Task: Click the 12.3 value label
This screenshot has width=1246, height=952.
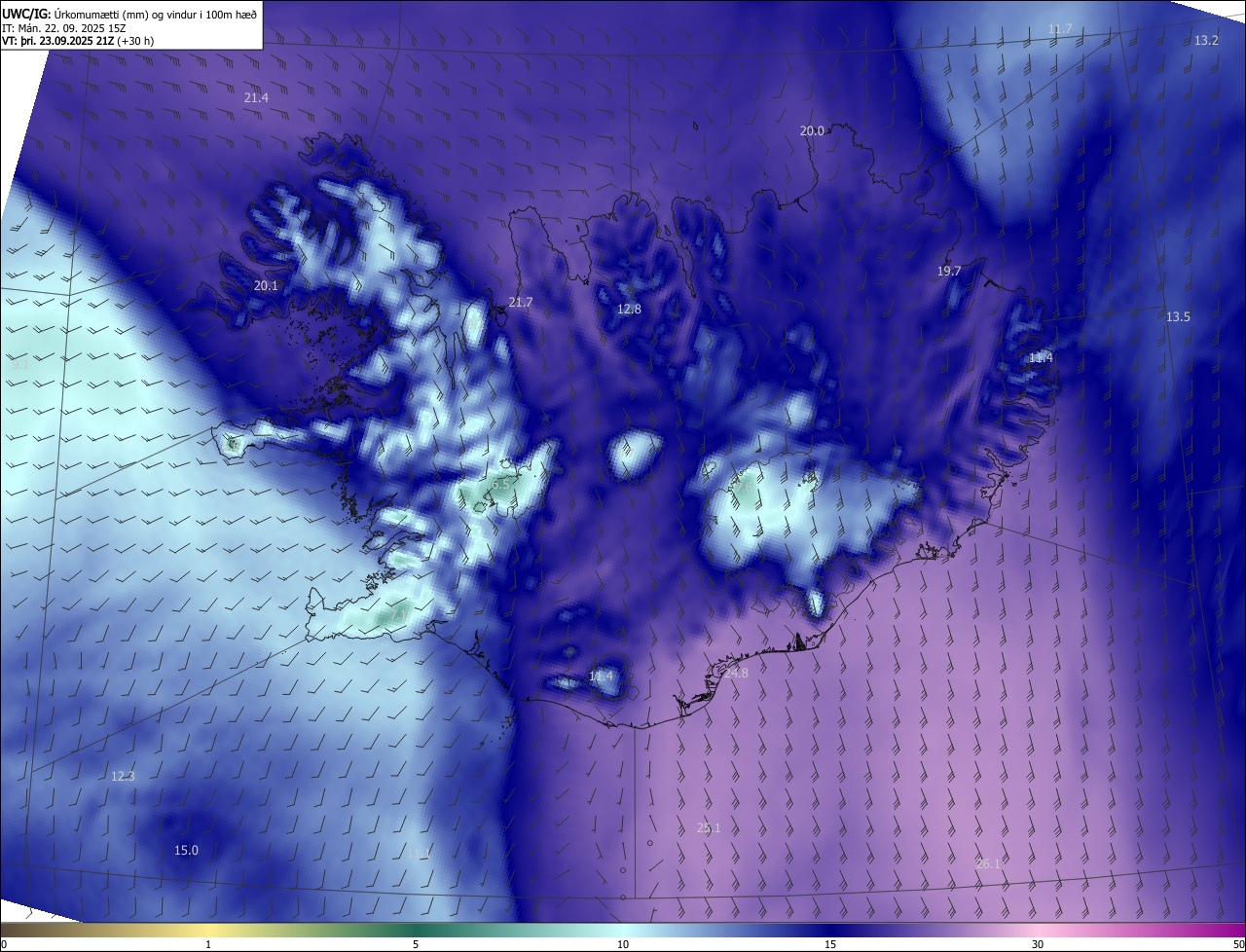Action: pyautogui.click(x=123, y=777)
